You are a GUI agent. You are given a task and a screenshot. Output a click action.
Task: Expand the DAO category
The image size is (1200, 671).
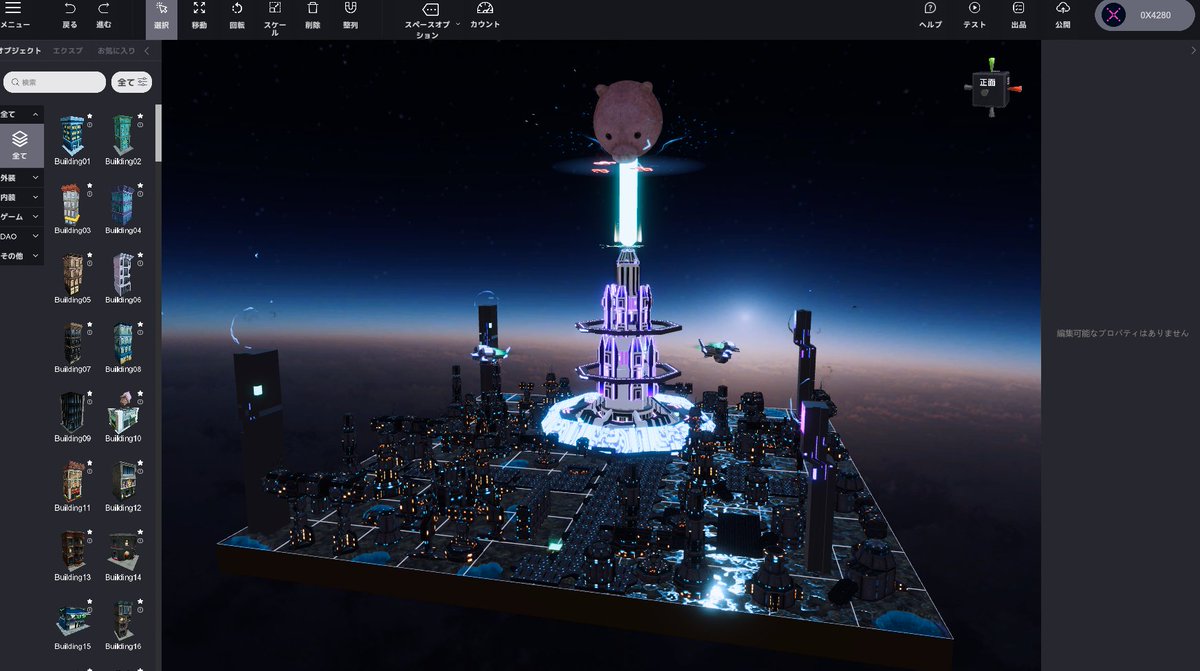point(22,236)
